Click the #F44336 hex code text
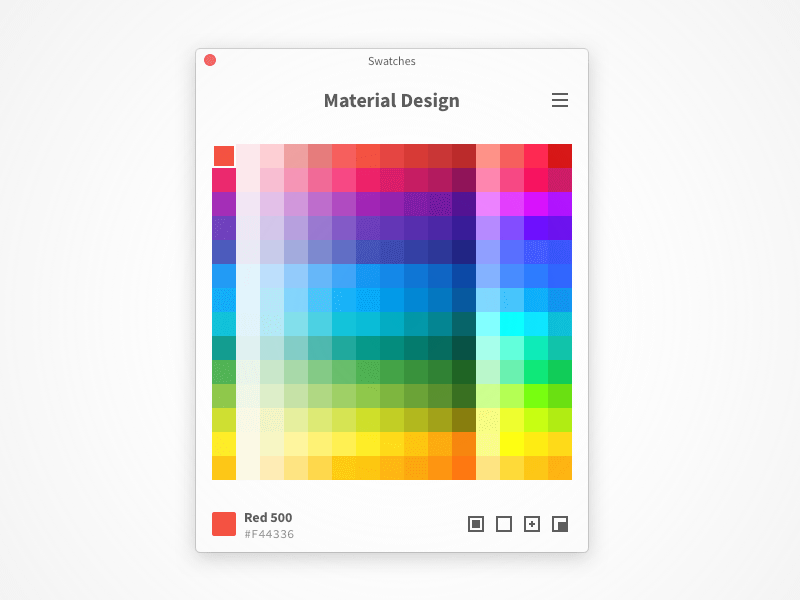Viewport: 800px width, 600px height. point(269,534)
